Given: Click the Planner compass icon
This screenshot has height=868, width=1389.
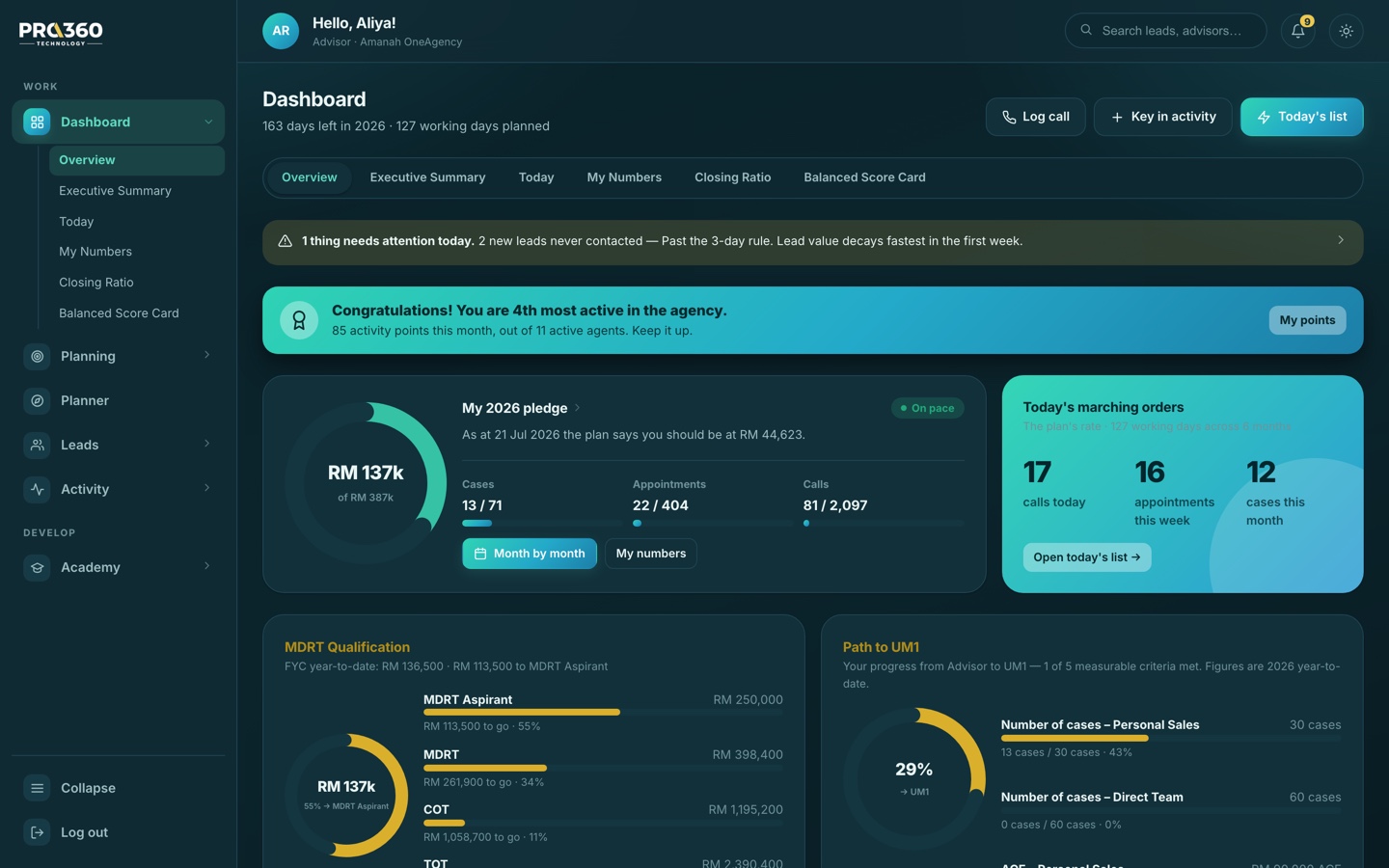Looking at the screenshot, I should pos(37,400).
